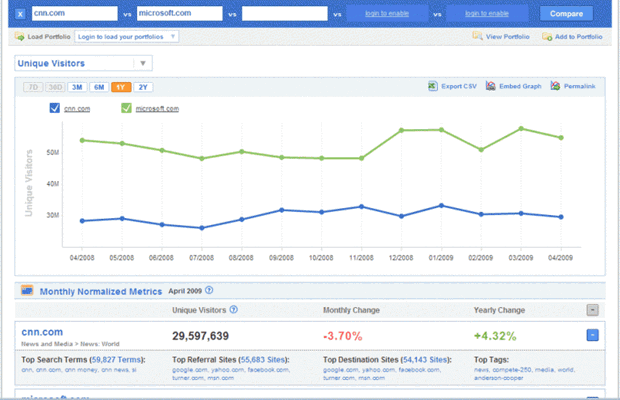The image size is (620, 400).
Task: Open the Unique Visitors metric dropdown
Action: pos(83,63)
